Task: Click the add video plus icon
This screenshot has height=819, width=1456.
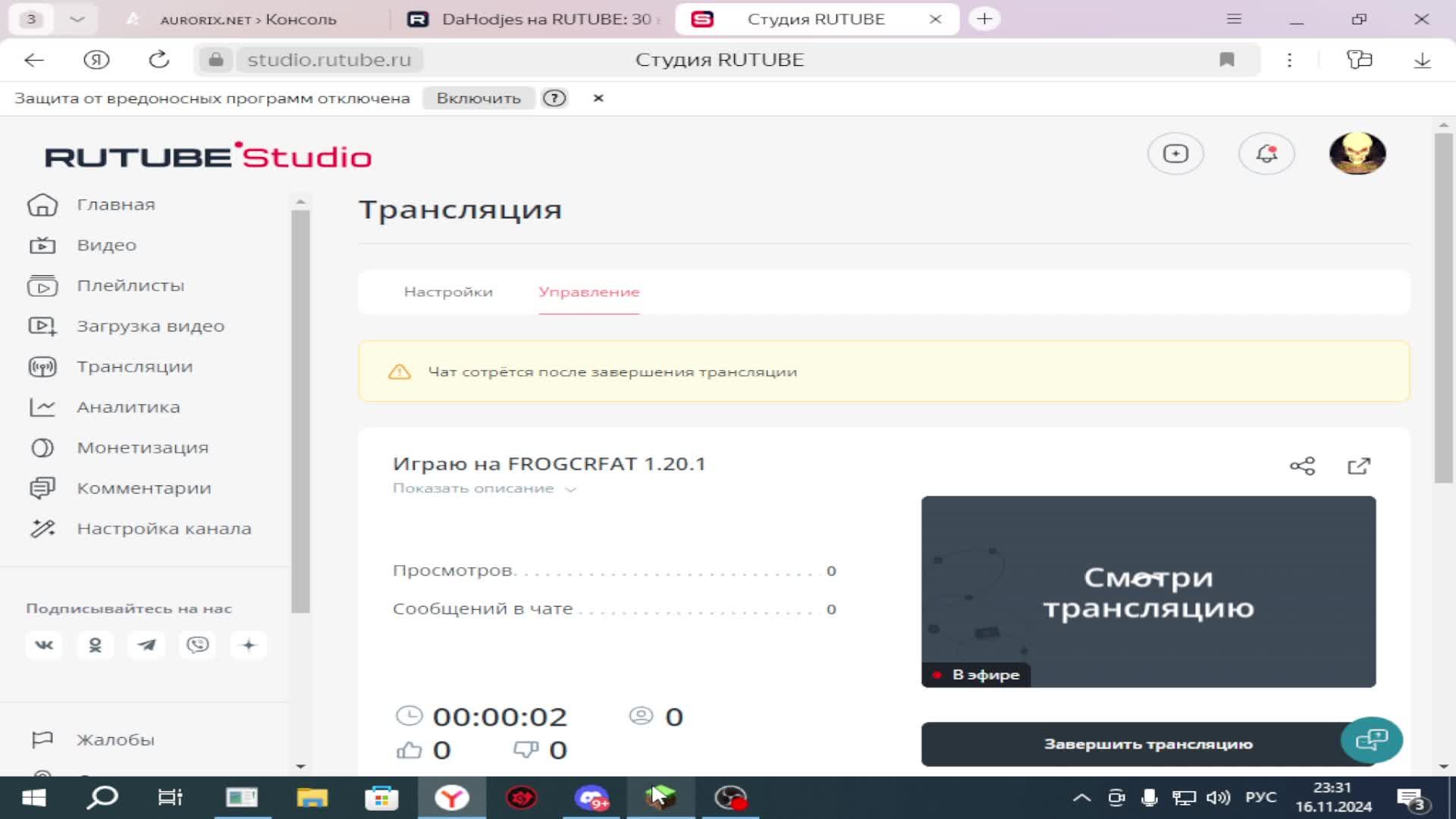Action: [1175, 154]
